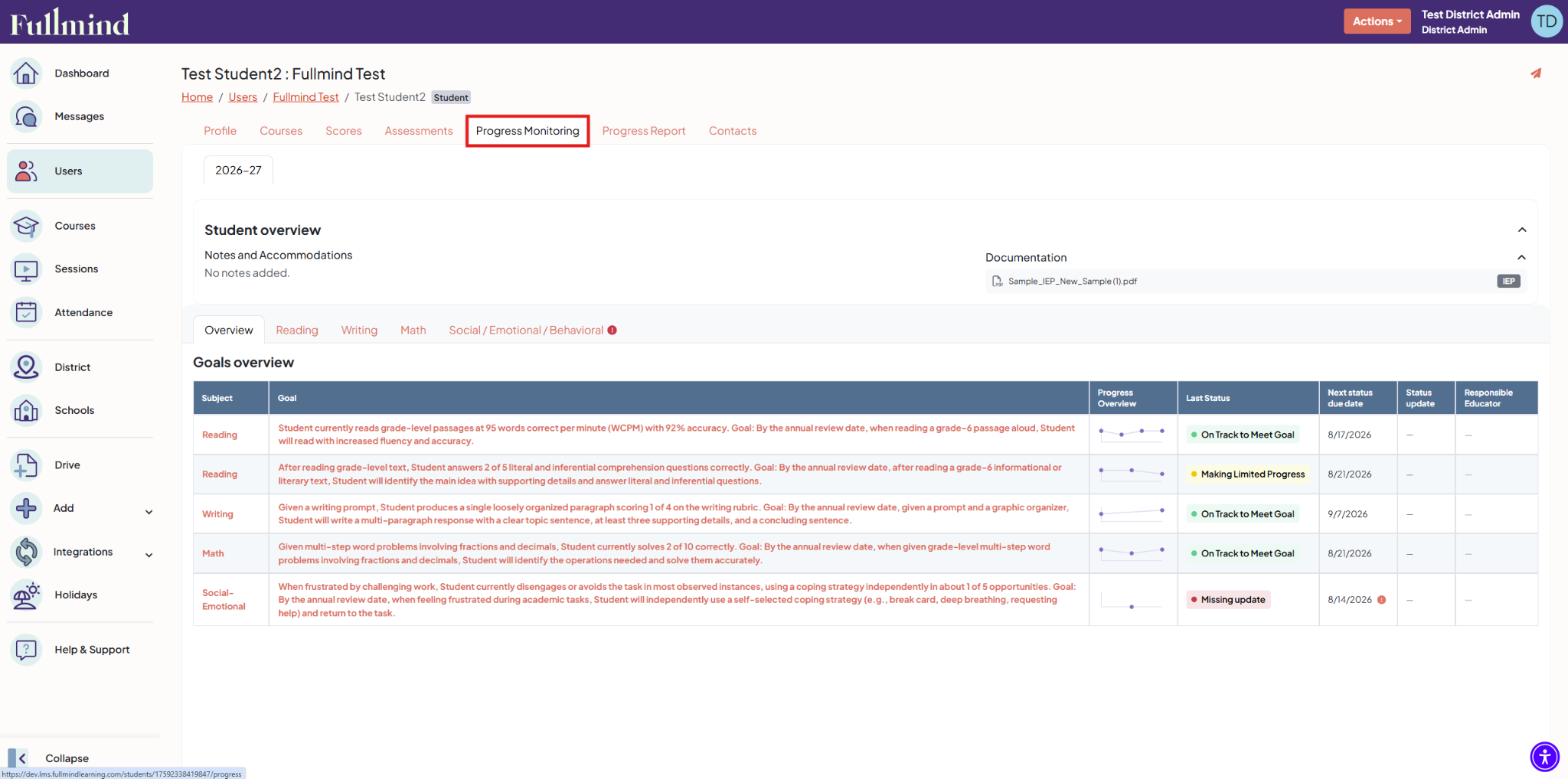Expand the Add menu chevron
This screenshot has height=779, width=1568.
coord(149,512)
